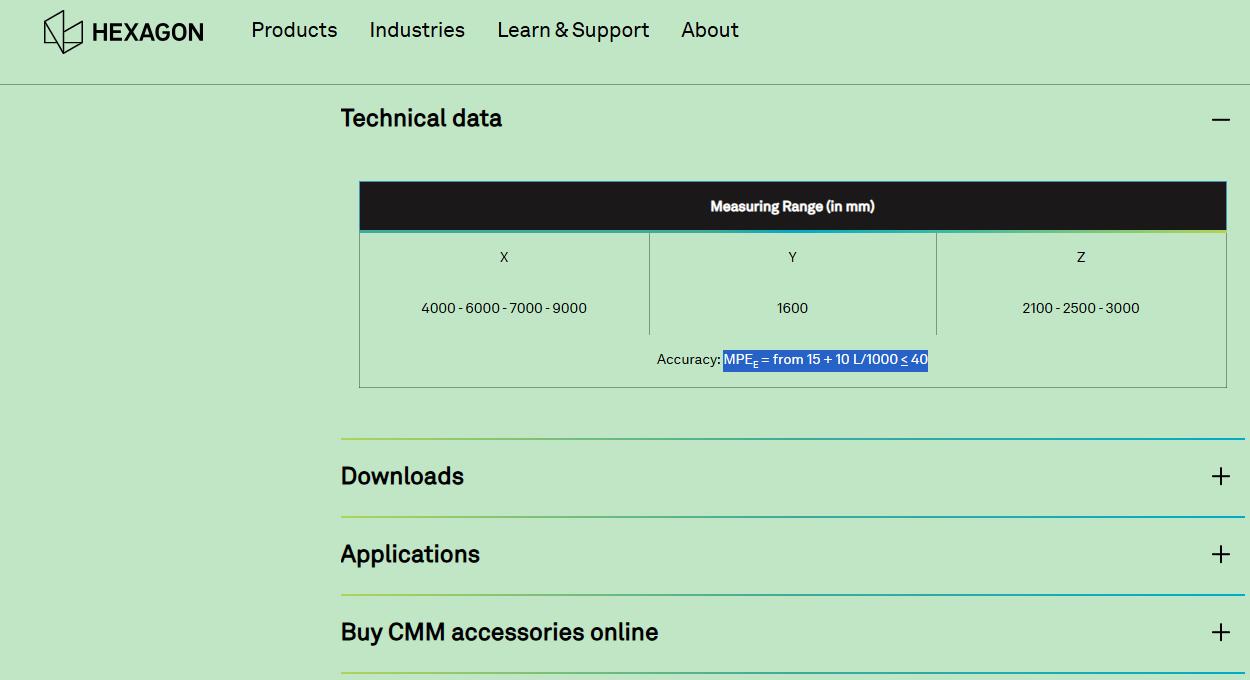Open the Industries menu

[417, 30]
